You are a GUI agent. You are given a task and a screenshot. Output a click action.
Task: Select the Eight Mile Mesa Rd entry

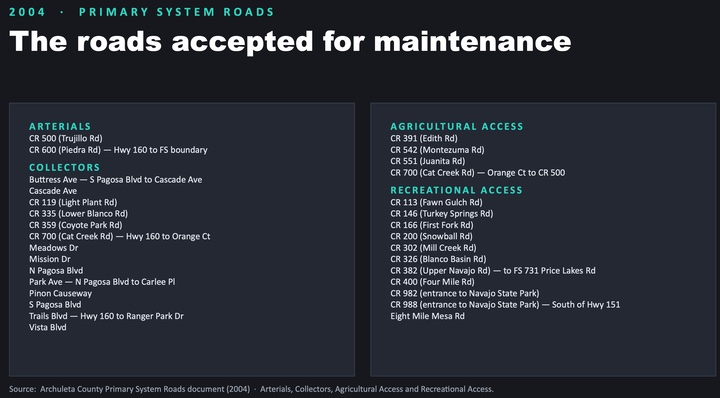tap(428, 316)
